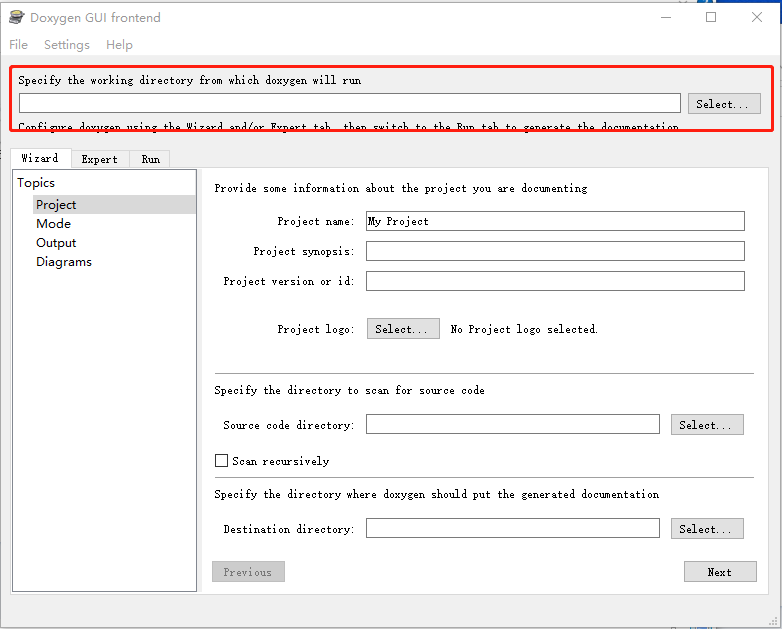Click the Project version or id field
The height and width of the screenshot is (629, 782).
pyautogui.click(x=555, y=281)
